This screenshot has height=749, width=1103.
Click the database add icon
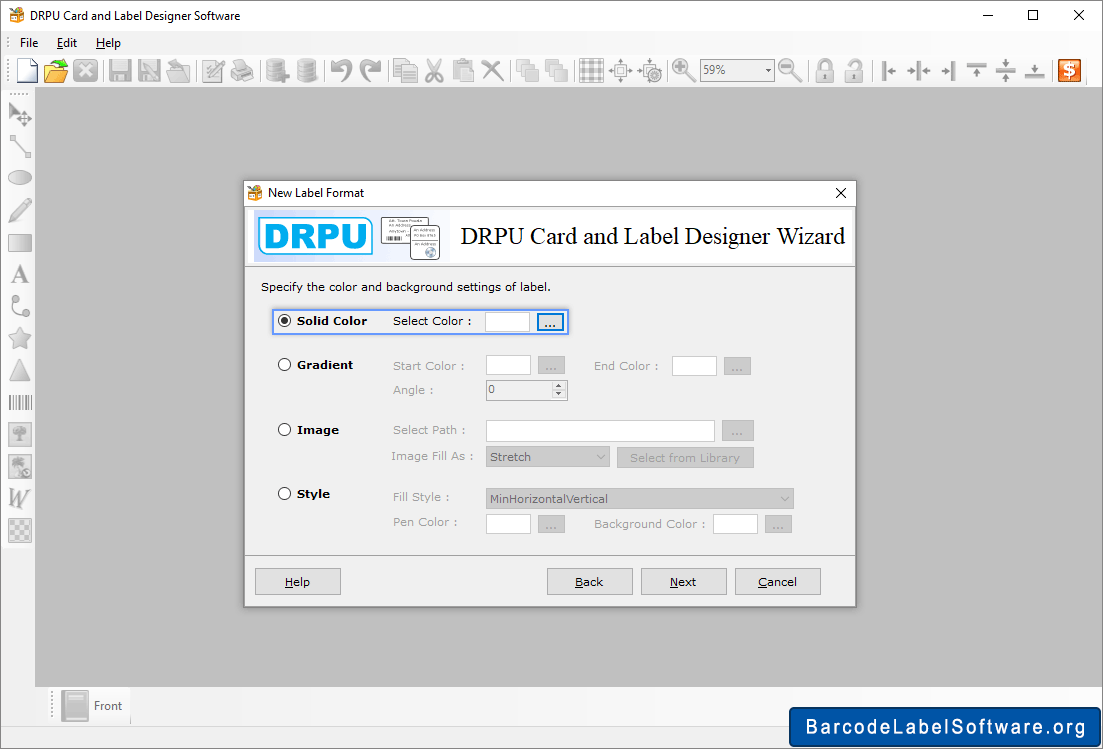(x=277, y=70)
